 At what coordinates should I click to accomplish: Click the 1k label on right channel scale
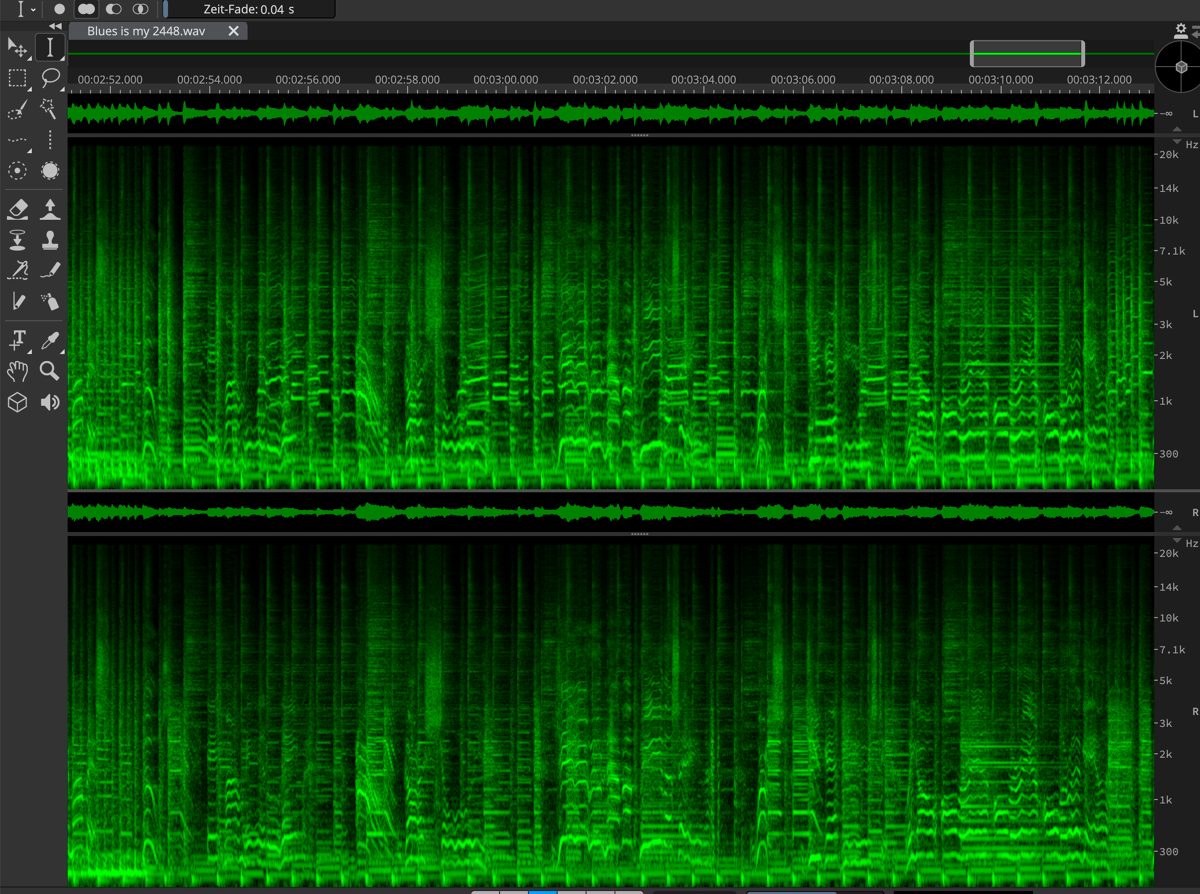click(1167, 799)
